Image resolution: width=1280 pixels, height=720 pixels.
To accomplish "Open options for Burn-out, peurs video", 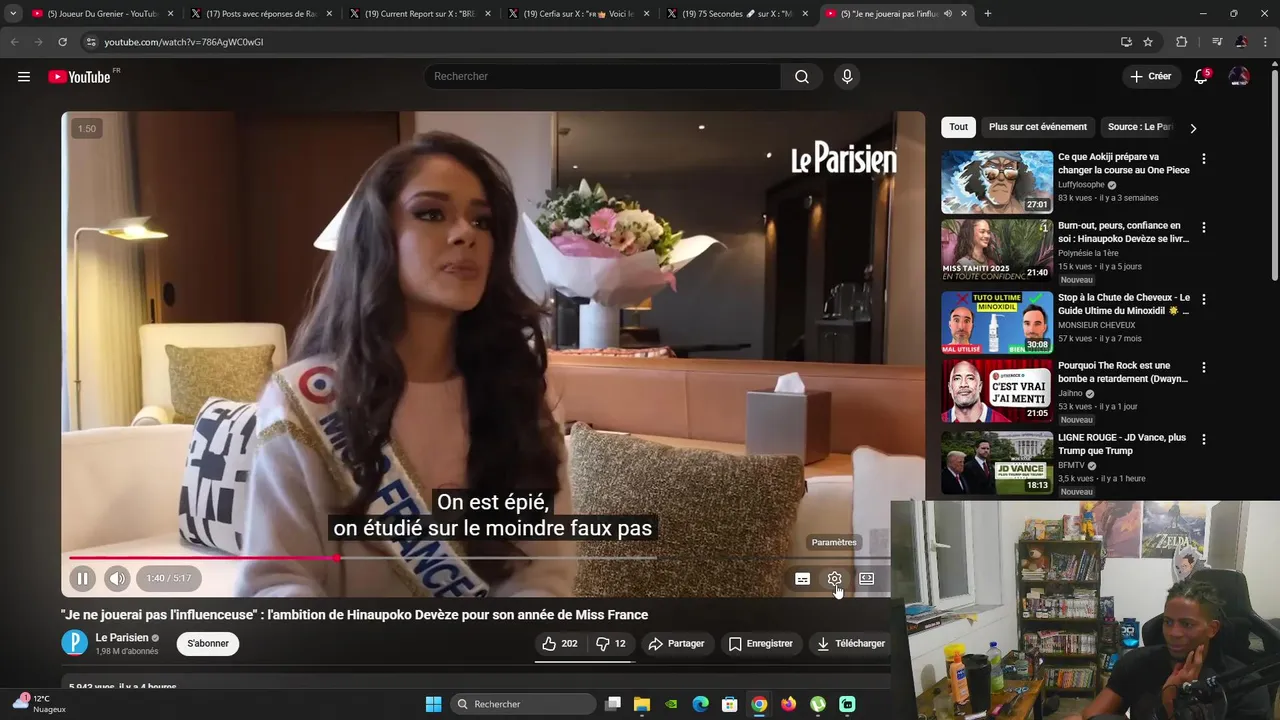I will coord(1203,228).
